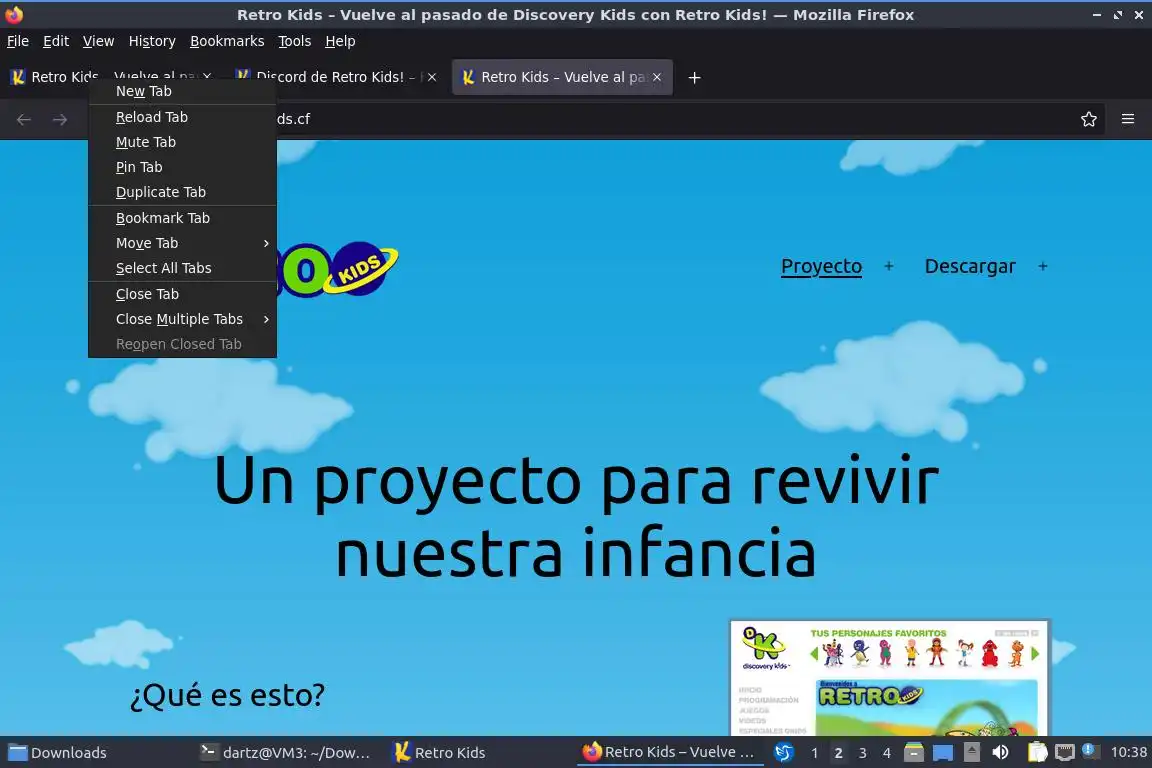Switch to the dartz@VM3 terminal in taskbar
Viewport: 1152px width, 768px height.
[287, 753]
